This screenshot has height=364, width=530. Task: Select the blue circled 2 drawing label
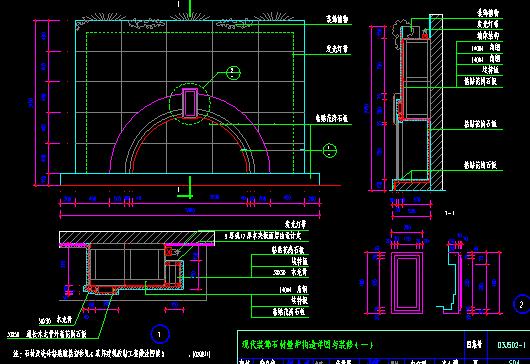tap(522, 304)
